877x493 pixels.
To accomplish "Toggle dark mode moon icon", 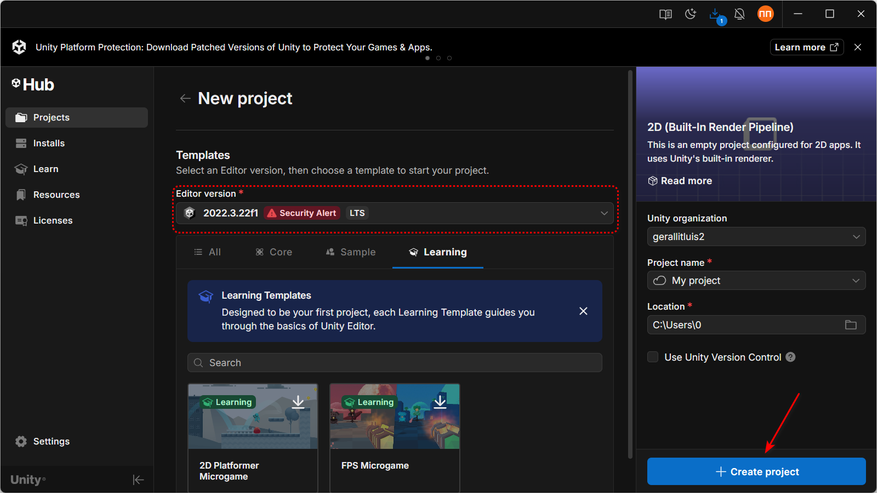I will [690, 14].
